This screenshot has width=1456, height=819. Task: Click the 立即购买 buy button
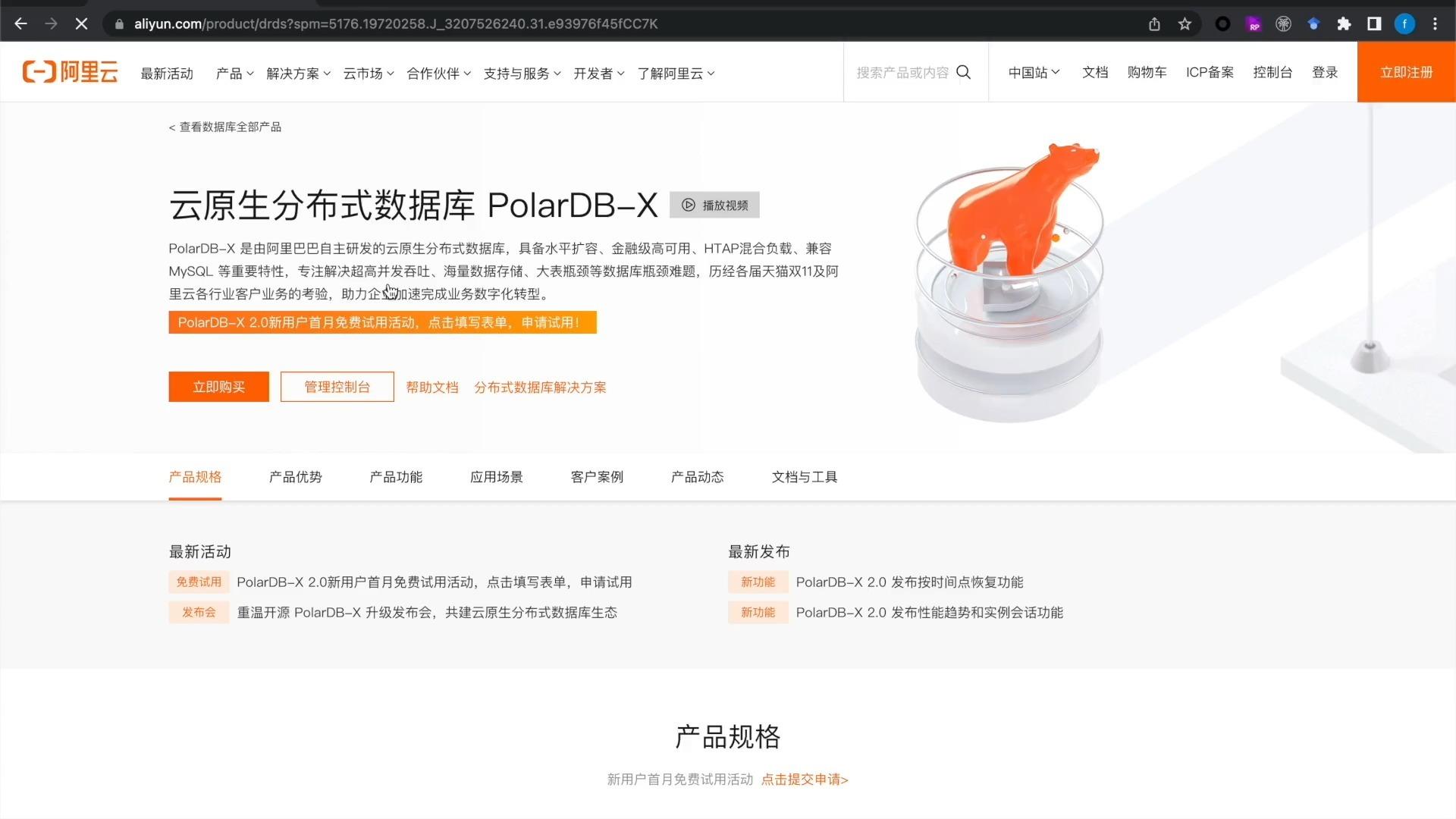pyautogui.click(x=218, y=387)
